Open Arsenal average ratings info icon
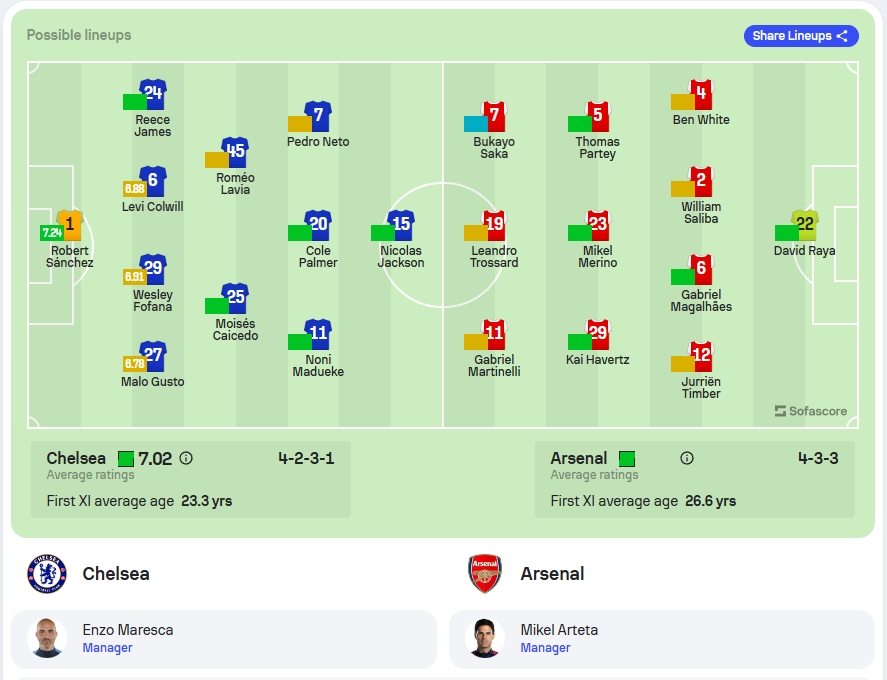The width and height of the screenshot is (887, 680). pyautogui.click(x=687, y=458)
